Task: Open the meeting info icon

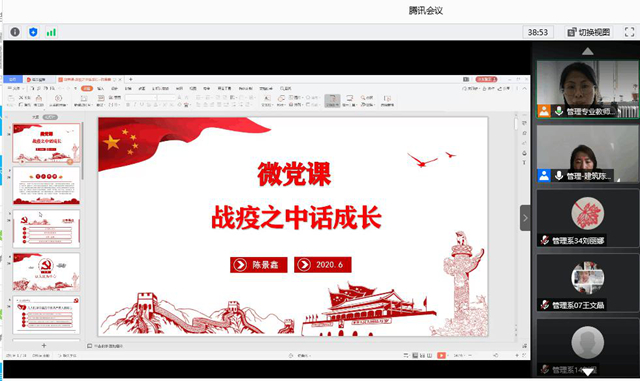Action: click(x=15, y=32)
